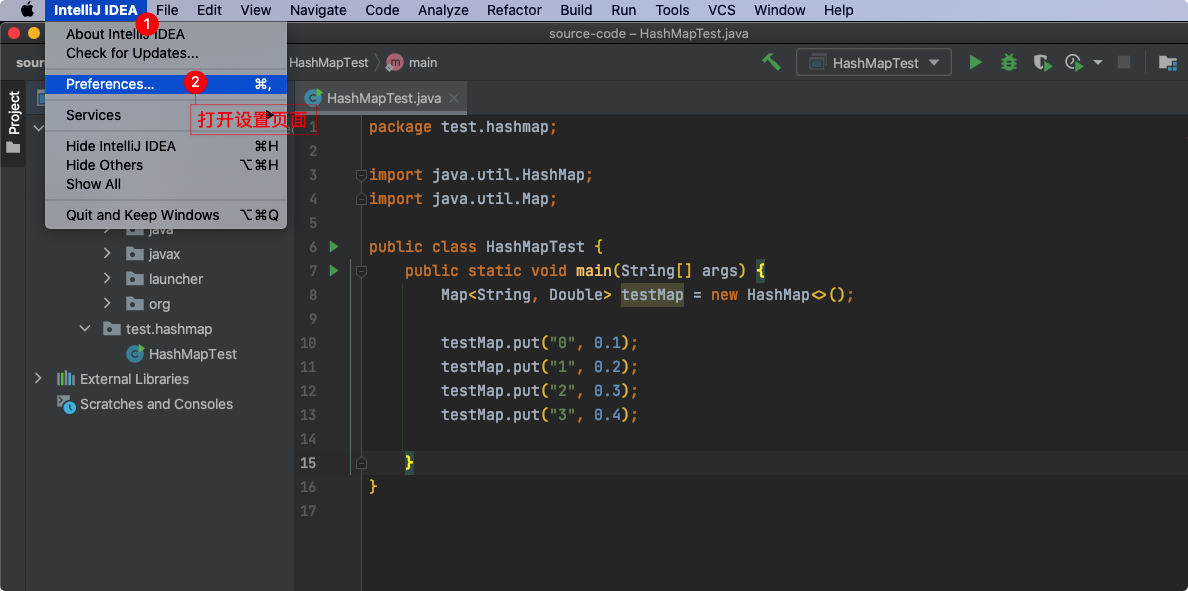Open the File menu
1188x591 pixels.
(167, 10)
